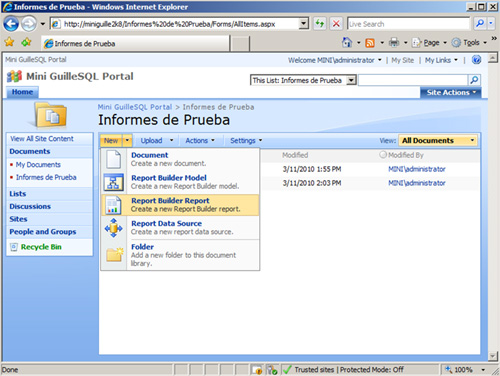Select Document from the New menu
500x376 pixels.
click(x=180, y=159)
